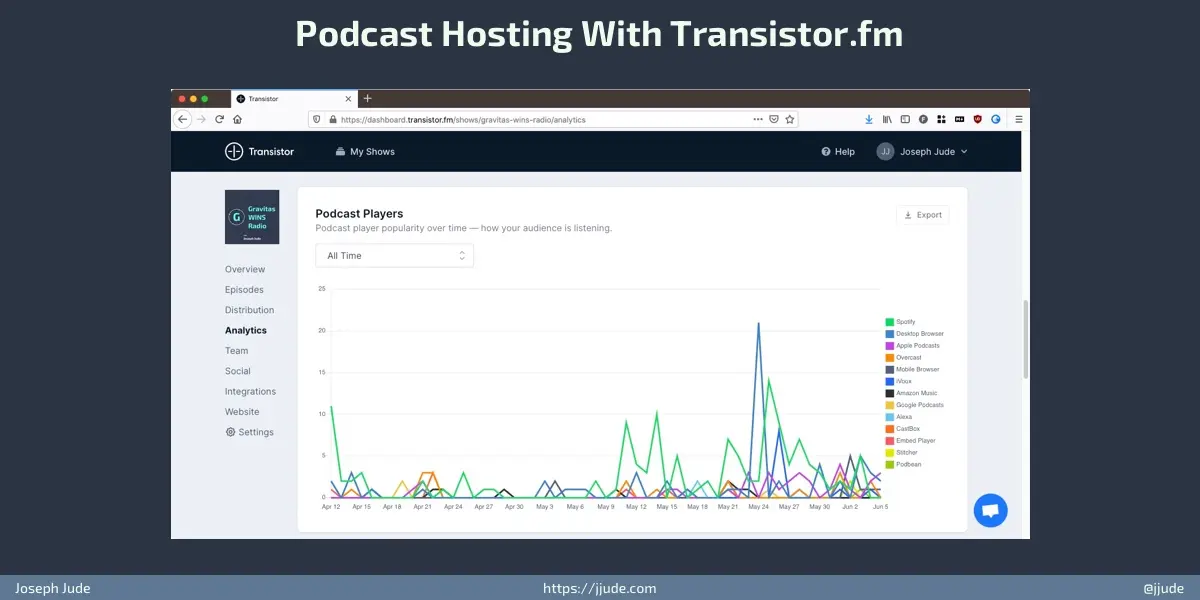Open the Firefox hamburger menu
The width and height of the screenshot is (1200, 600).
pyautogui.click(x=1018, y=119)
